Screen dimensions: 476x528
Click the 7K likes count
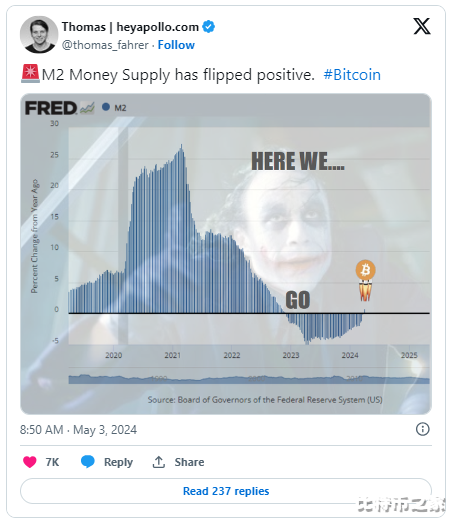pos(52,462)
